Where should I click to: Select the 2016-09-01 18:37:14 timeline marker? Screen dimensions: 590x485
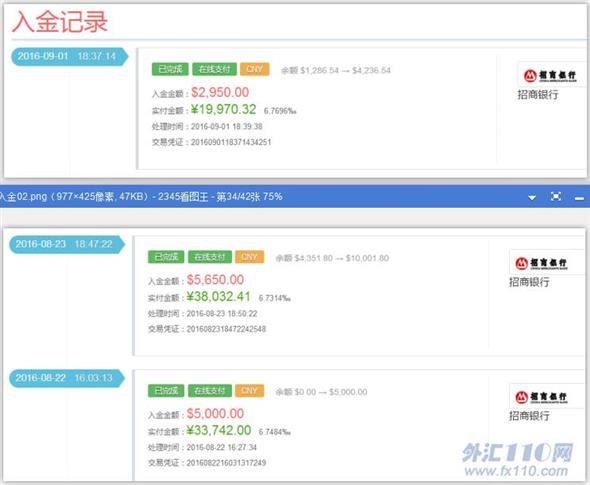[x=69, y=56]
